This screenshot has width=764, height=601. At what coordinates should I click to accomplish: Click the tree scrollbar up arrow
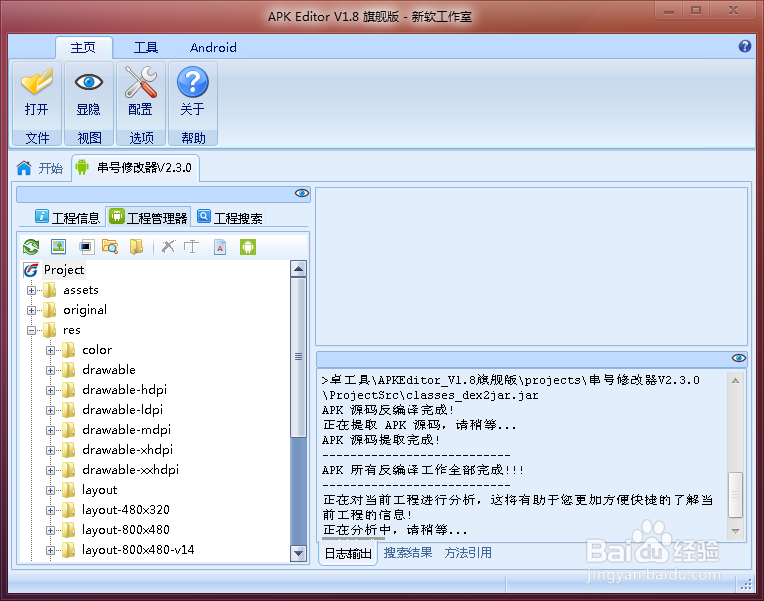coord(298,269)
